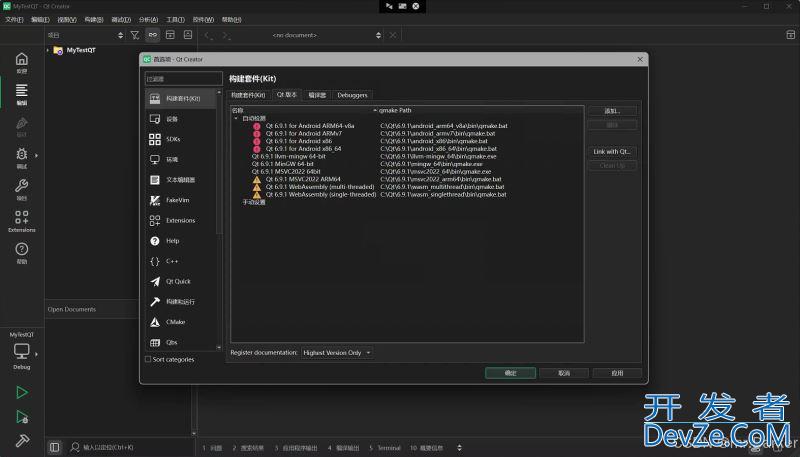
Task: Select FakeVim in the preferences category list
Action: [180, 200]
